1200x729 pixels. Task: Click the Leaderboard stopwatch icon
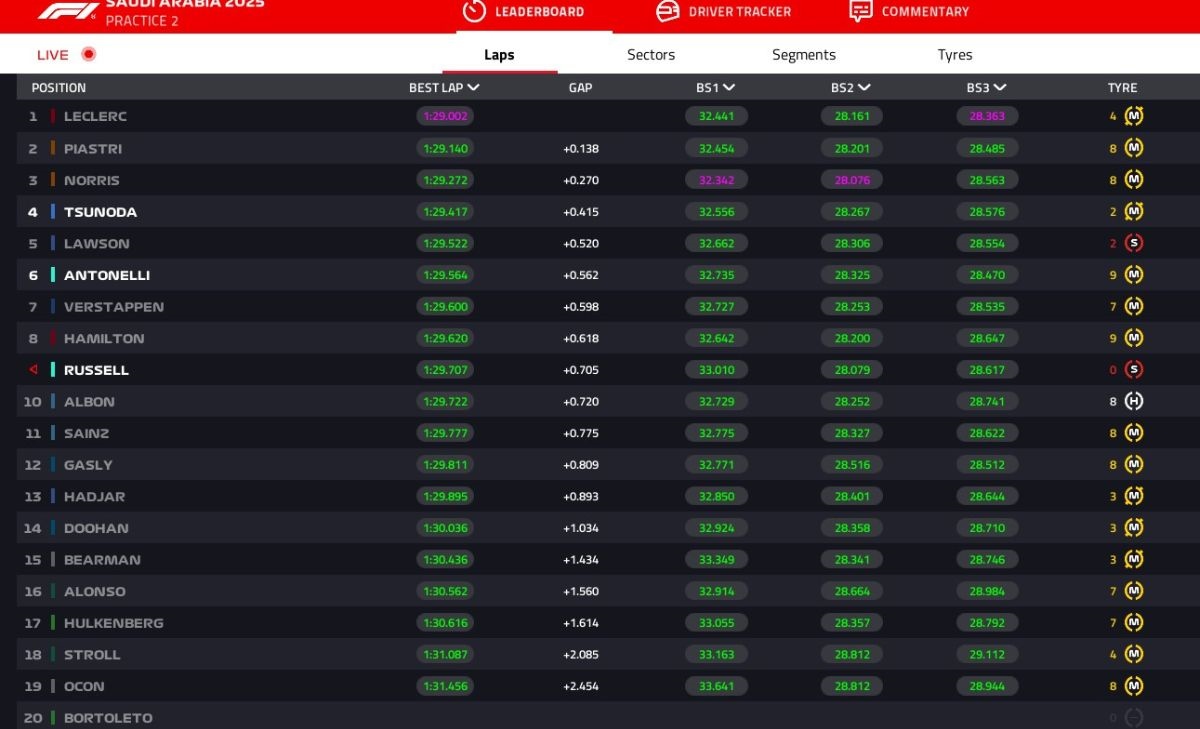click(x=473, y=11)
